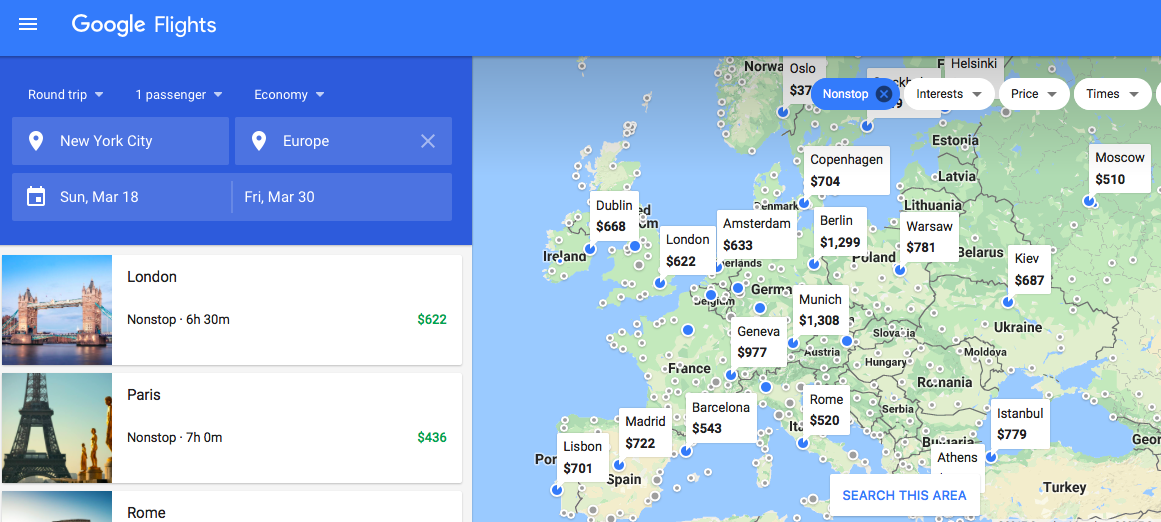Select Warsaw $781 map label

click(929, 236)
